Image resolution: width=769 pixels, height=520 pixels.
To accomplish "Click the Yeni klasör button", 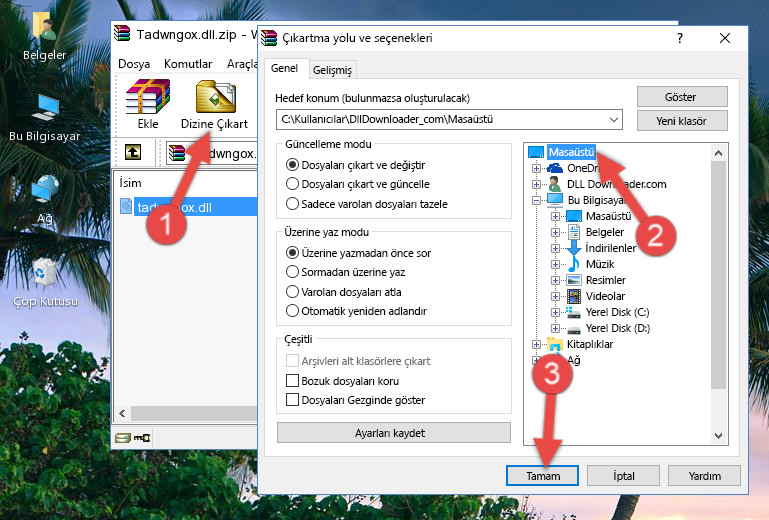I will (x=682, y=121).
